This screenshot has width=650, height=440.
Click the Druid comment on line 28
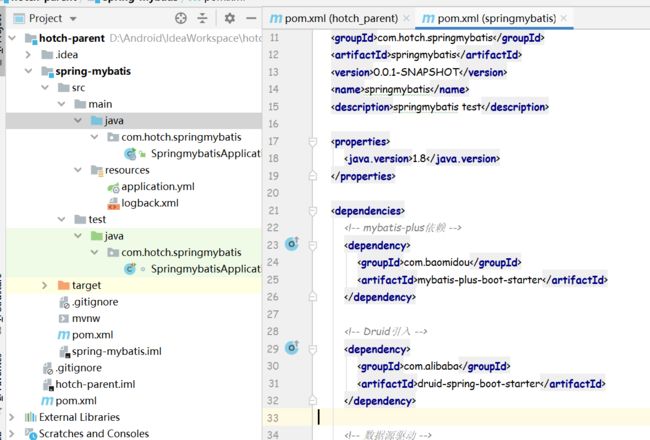click(386, 332)
